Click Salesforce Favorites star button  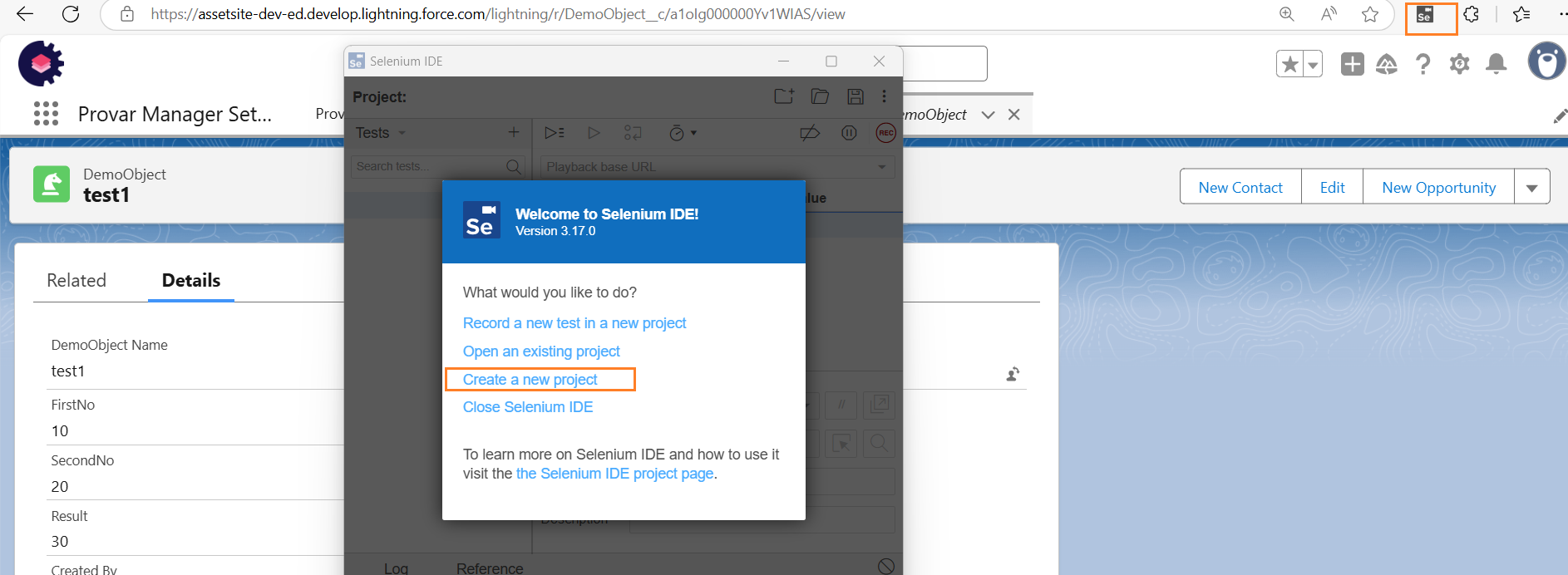pos(1289,64)
